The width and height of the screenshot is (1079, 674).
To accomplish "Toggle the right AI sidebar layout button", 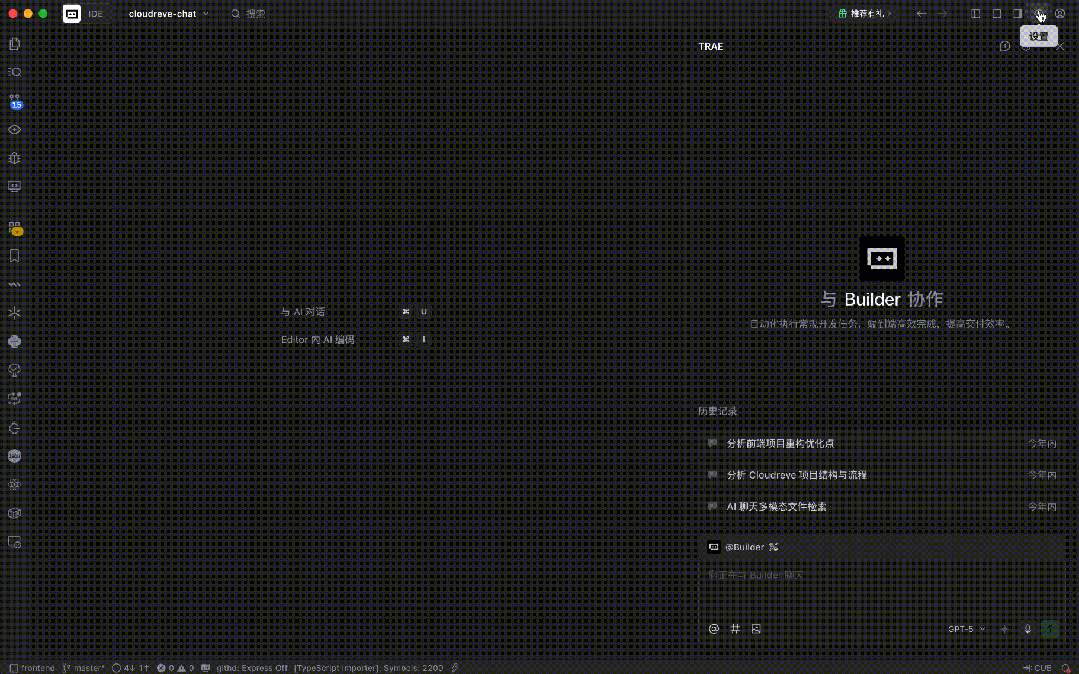I will [1018, 14].
